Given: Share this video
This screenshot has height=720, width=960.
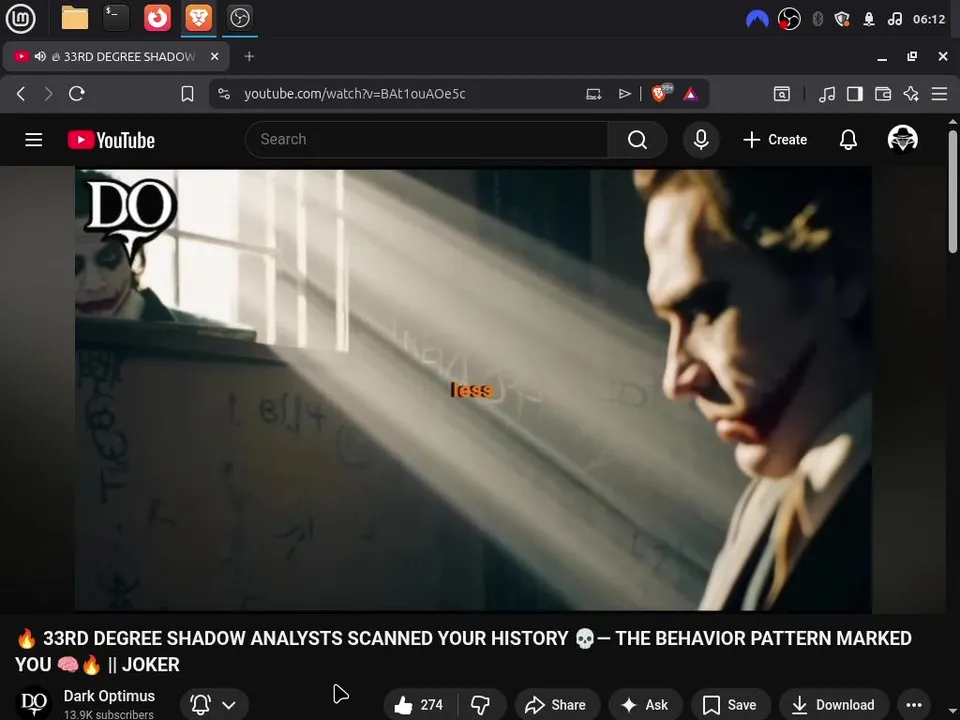Looking at the screenshot, I should point(557,705).
